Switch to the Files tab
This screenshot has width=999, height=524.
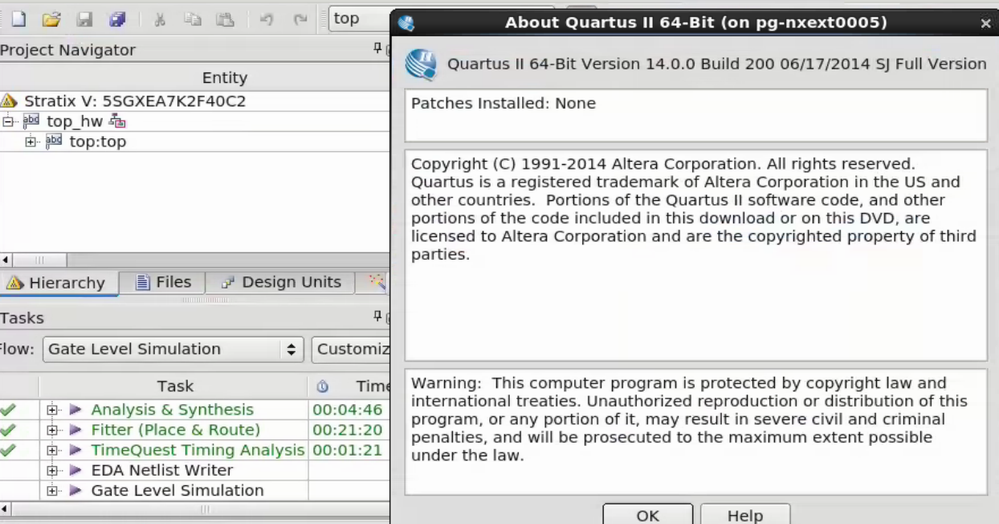[x=163, y=282]
